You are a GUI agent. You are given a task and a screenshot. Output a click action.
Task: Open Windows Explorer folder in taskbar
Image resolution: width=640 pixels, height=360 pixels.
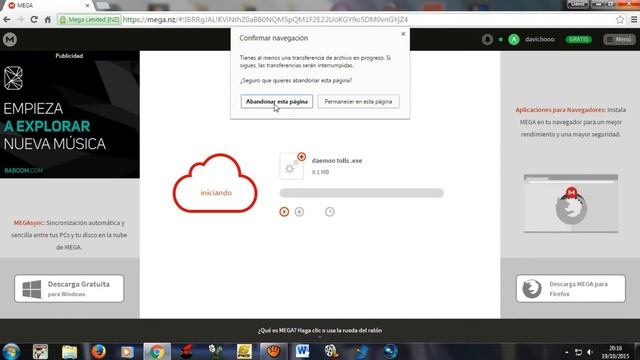[69, 351]
